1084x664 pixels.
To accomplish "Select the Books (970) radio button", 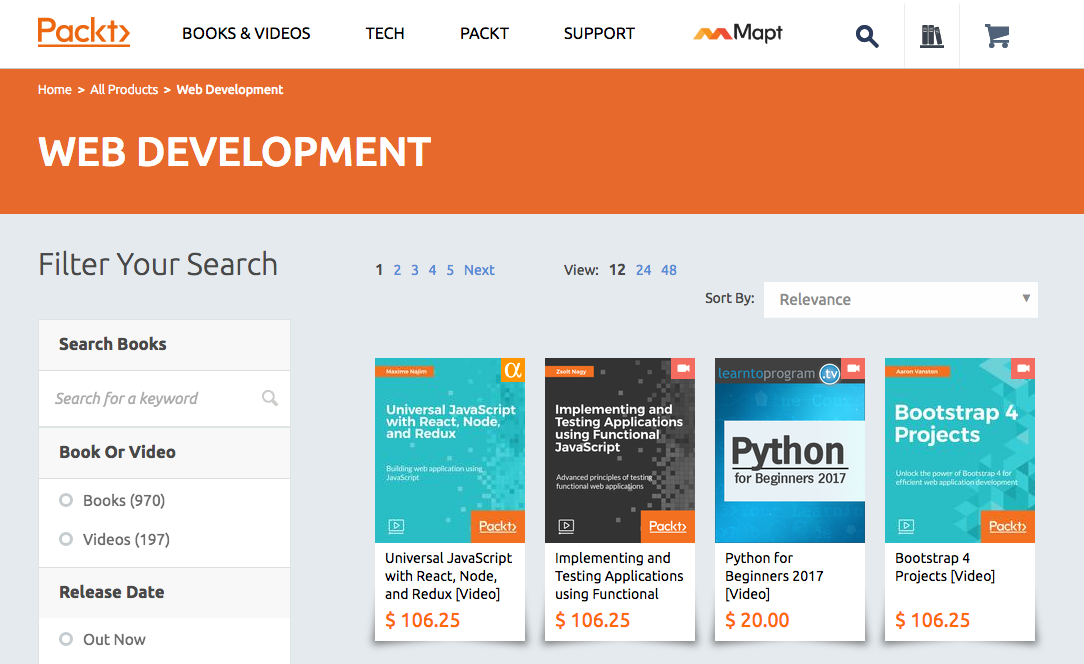I will (66, 500).
